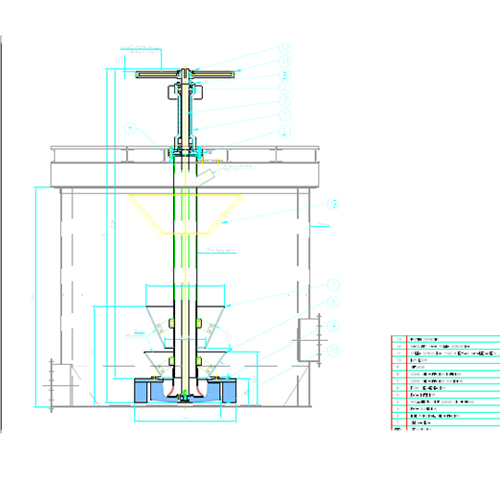
Task: Click balloon callout number 8
Action: tap(333, 303)
